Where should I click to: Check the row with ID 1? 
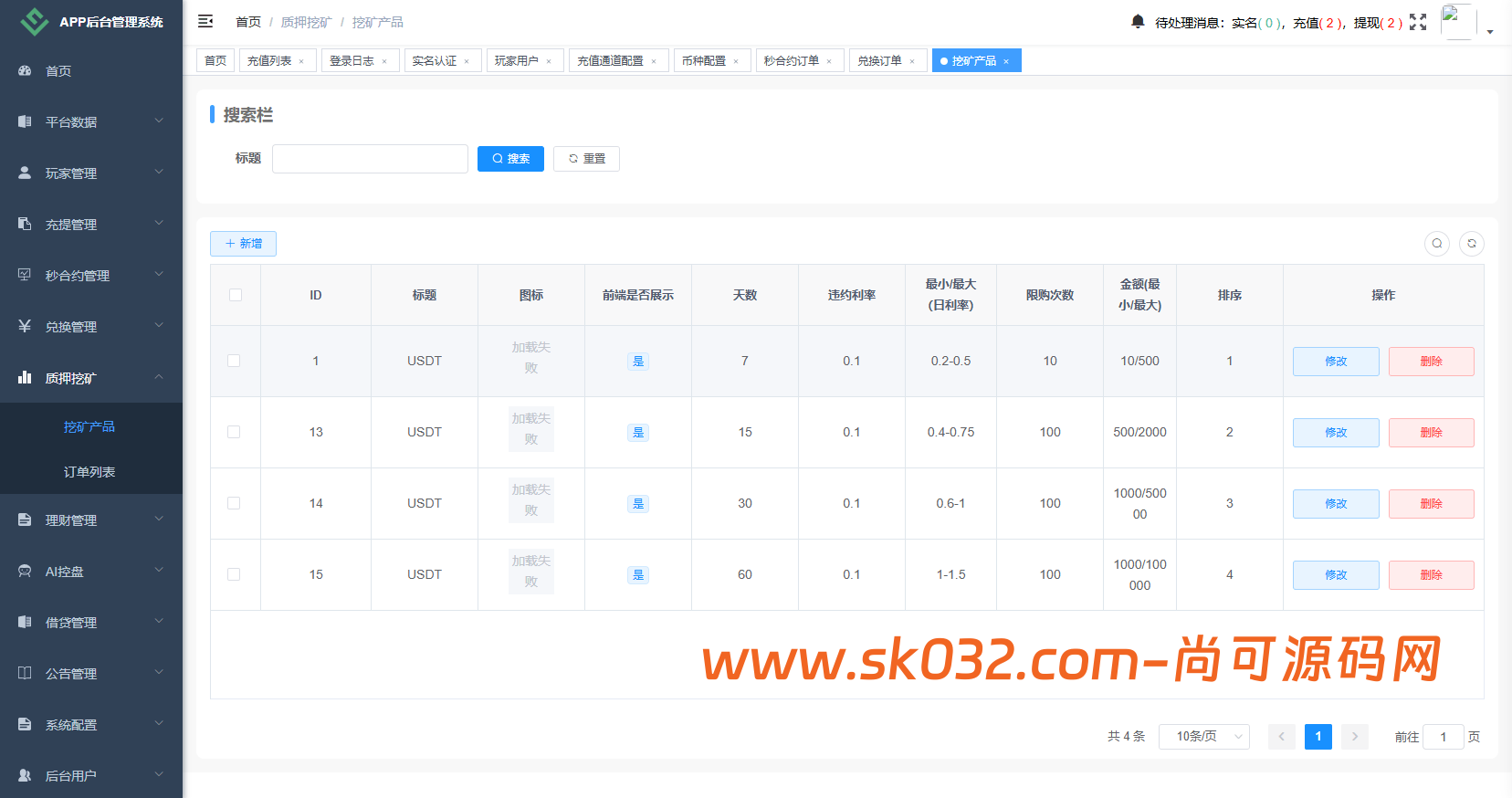tap(234, 361)
